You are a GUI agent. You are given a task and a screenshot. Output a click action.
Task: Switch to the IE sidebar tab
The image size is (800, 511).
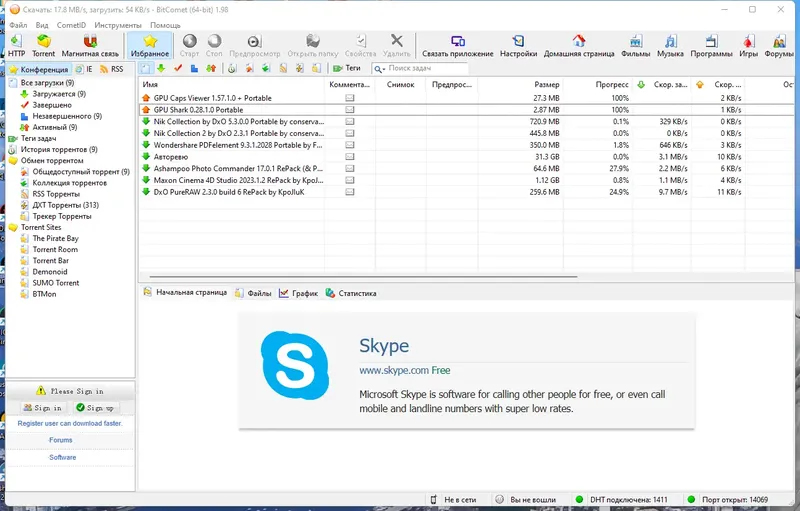click(x=84, y=69)
